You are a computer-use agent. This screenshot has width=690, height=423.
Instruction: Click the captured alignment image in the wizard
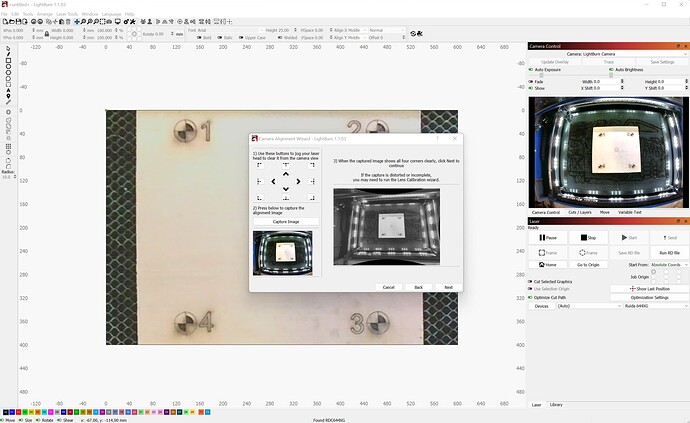pyautogui.click(x=386, y=227)
